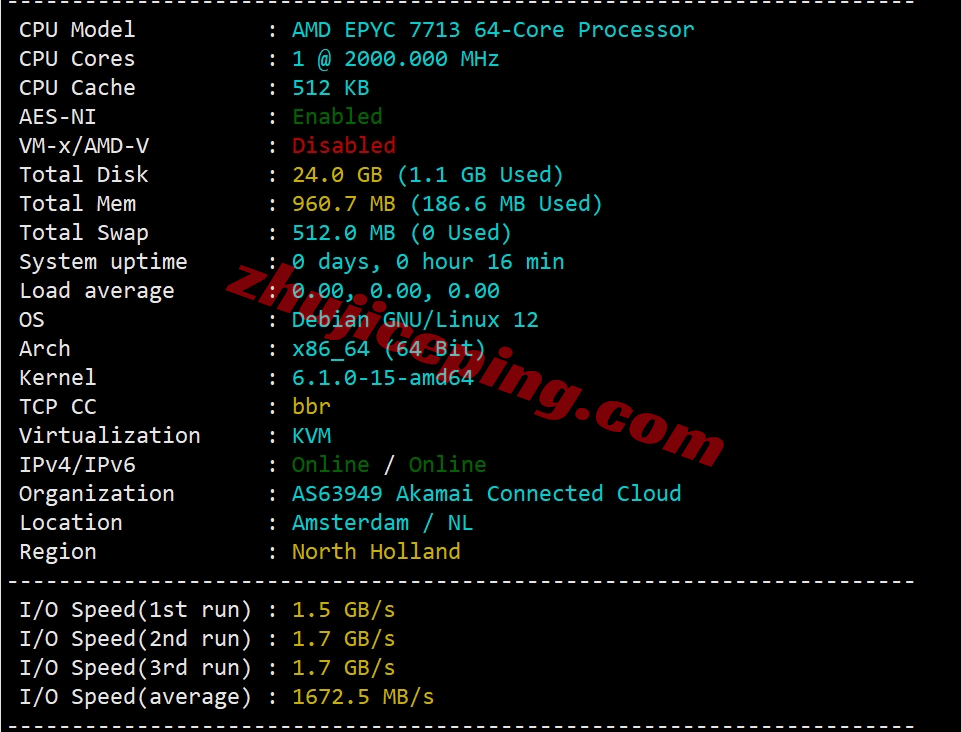
Task: Click the 512 KB cache value
Action: click(330, 88)
